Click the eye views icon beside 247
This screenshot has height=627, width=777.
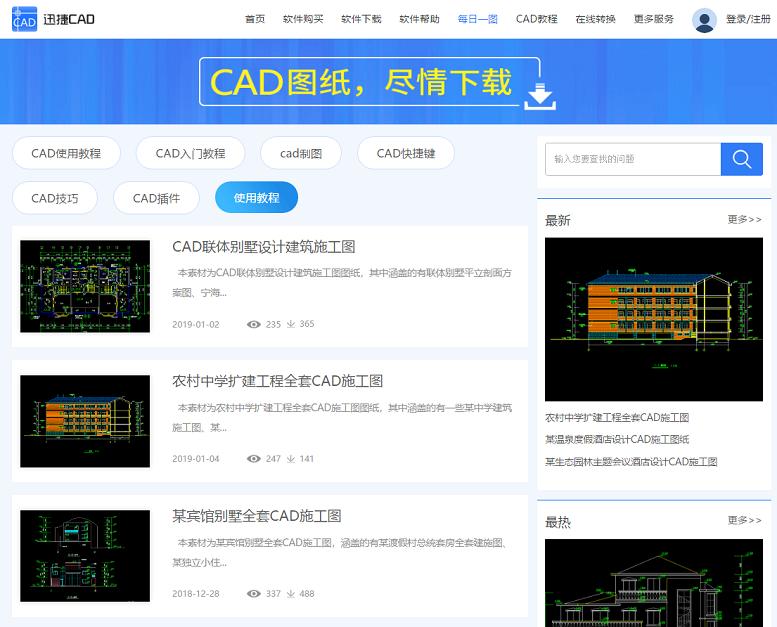coord(254,459)
